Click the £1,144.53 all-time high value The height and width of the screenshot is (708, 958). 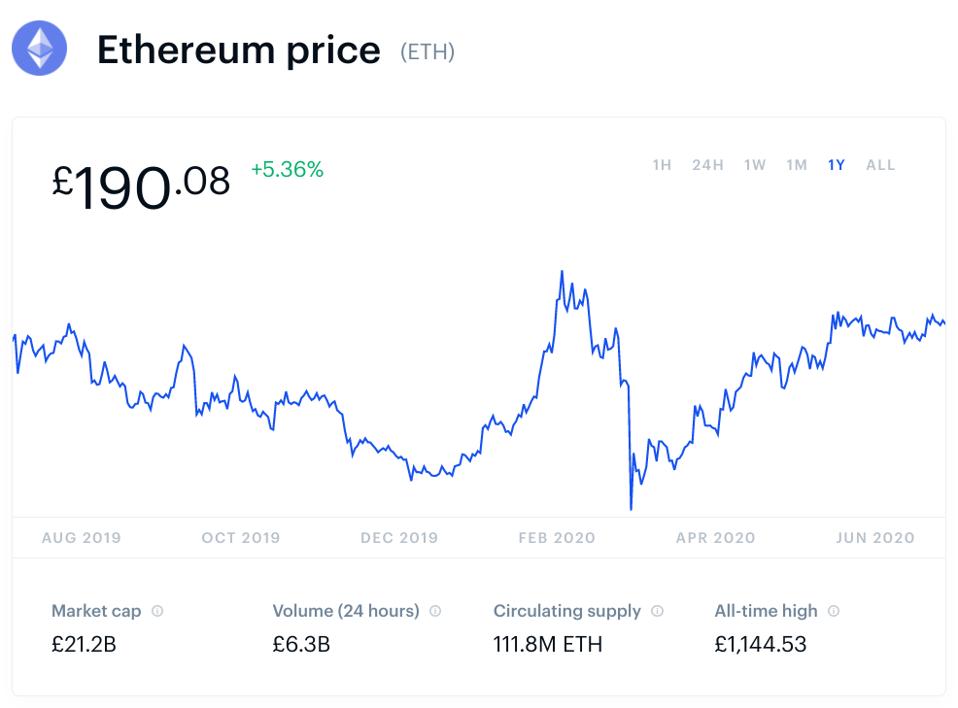click(x=760, y=644)
